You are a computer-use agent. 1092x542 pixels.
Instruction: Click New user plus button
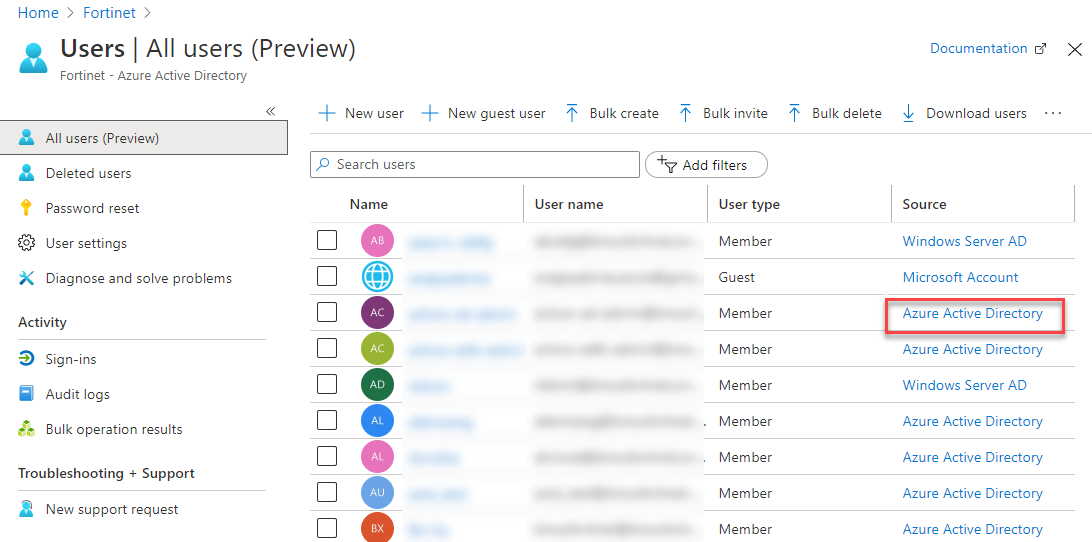[361, 114]
